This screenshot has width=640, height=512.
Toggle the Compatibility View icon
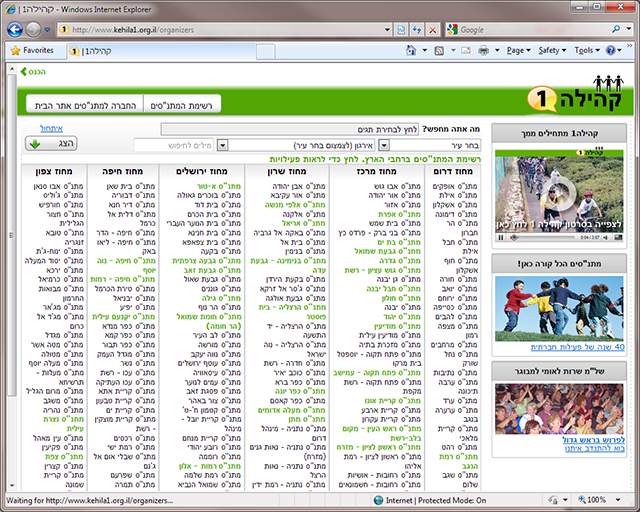(x=402, y=30)
